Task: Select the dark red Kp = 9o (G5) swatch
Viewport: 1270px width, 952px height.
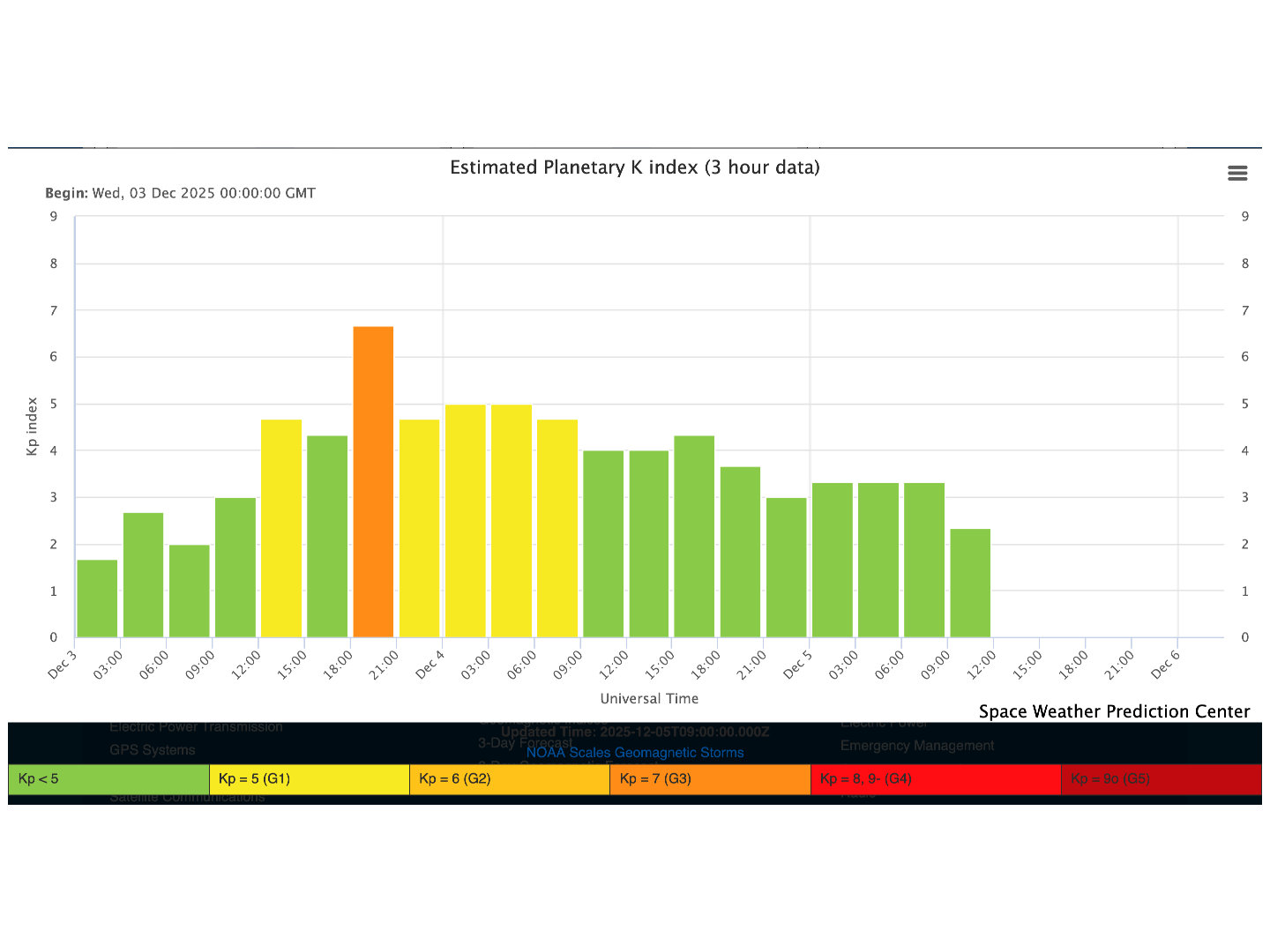Action: pyautogui.click(x=1161, y=779)
